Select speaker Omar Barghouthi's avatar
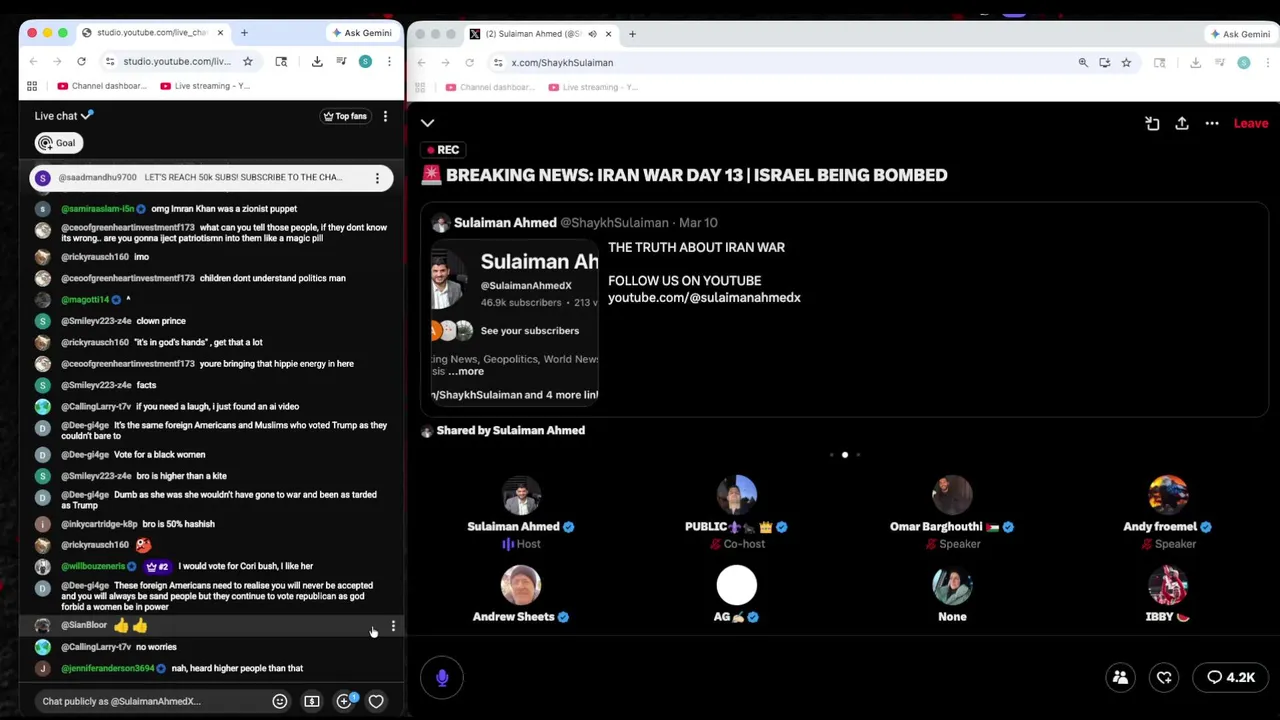 952,496
